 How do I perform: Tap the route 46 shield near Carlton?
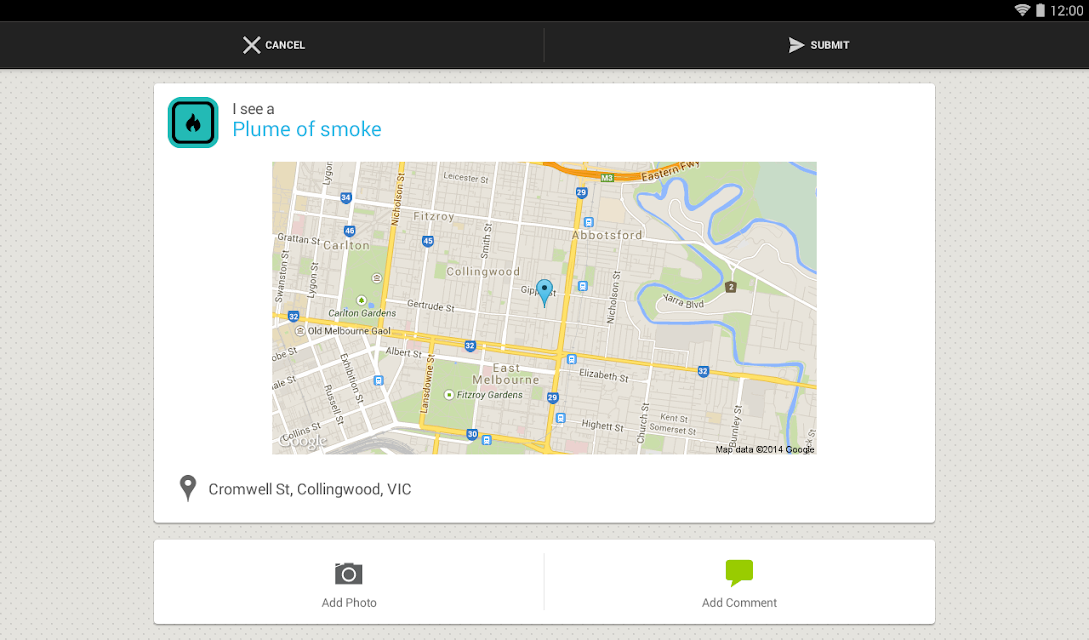349,230
